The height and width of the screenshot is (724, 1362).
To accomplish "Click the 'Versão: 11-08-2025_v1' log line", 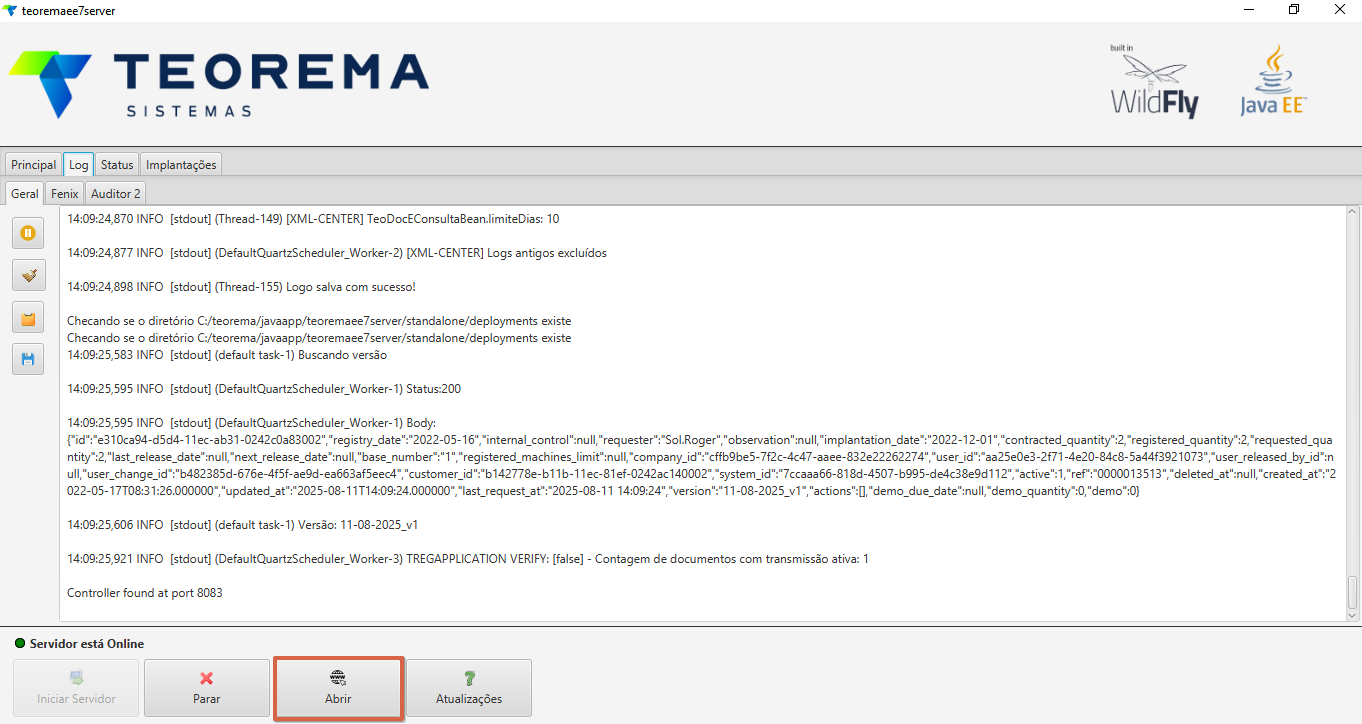I will point(242,524).
